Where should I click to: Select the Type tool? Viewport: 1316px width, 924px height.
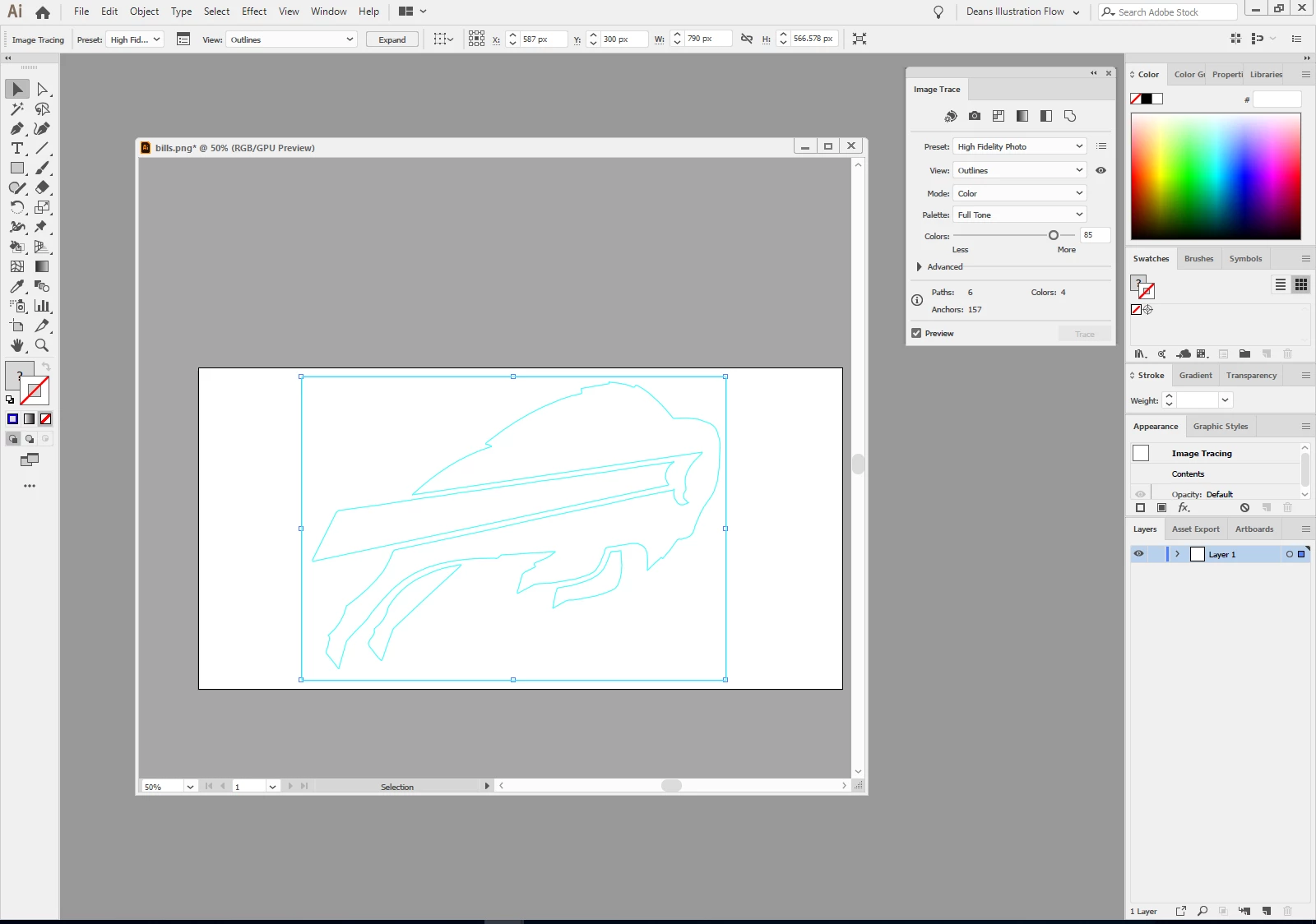(17, 148)
